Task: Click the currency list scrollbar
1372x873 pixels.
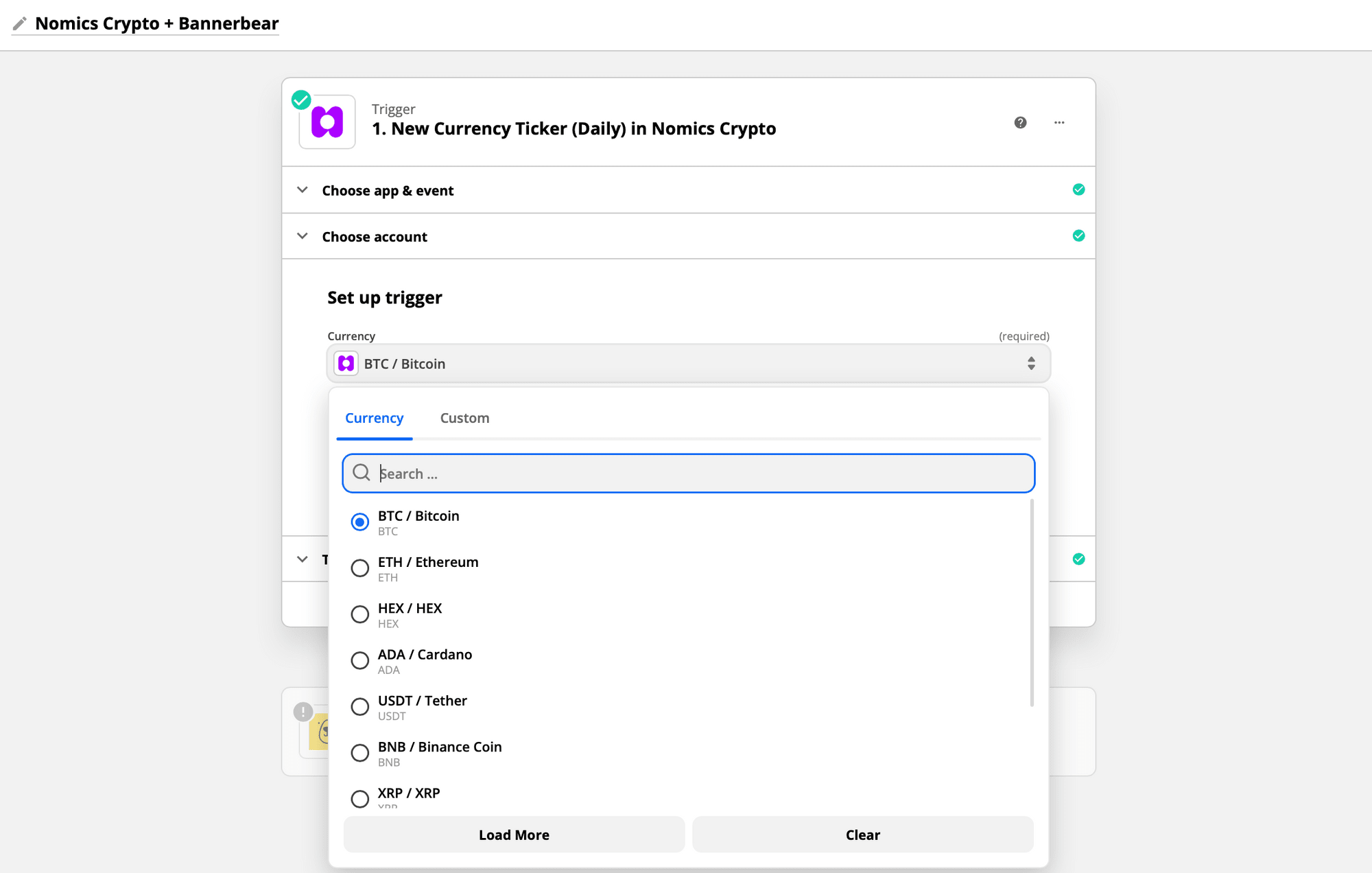Action: (1032, 603)
